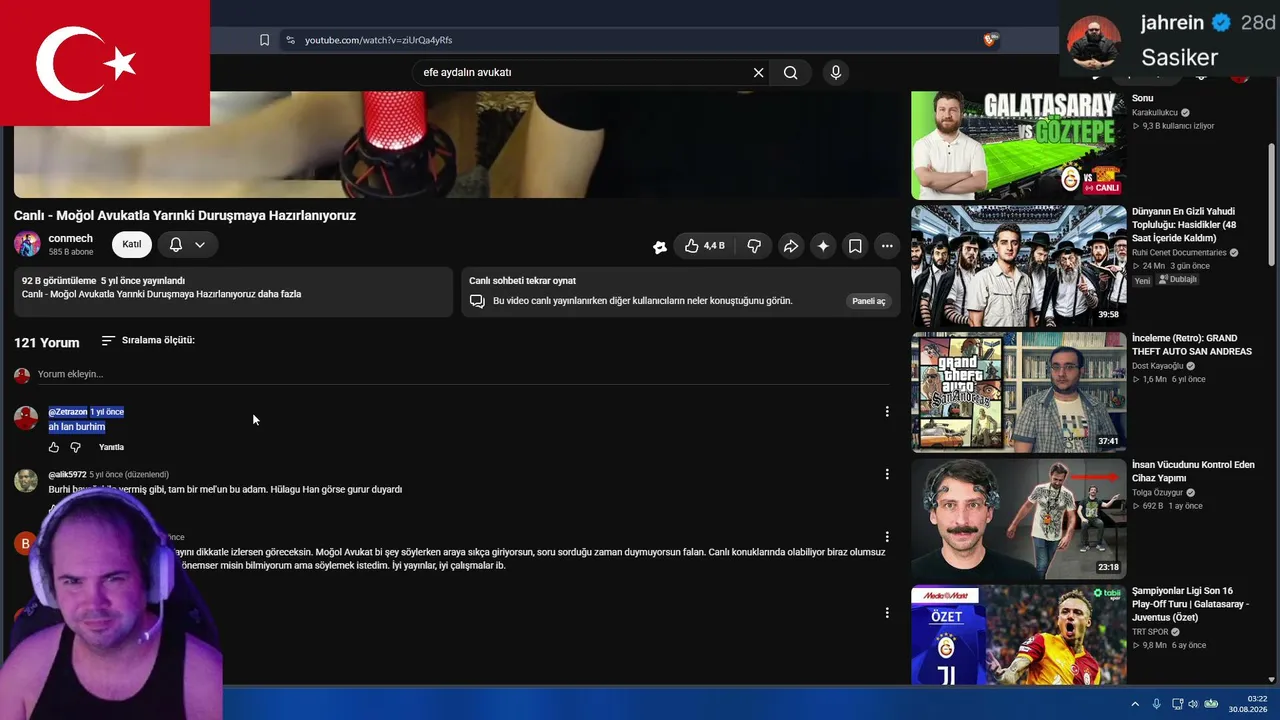Open the Tolga Özuygur video thumbnail
The image size is (1280, 720).
point(1018,518)
